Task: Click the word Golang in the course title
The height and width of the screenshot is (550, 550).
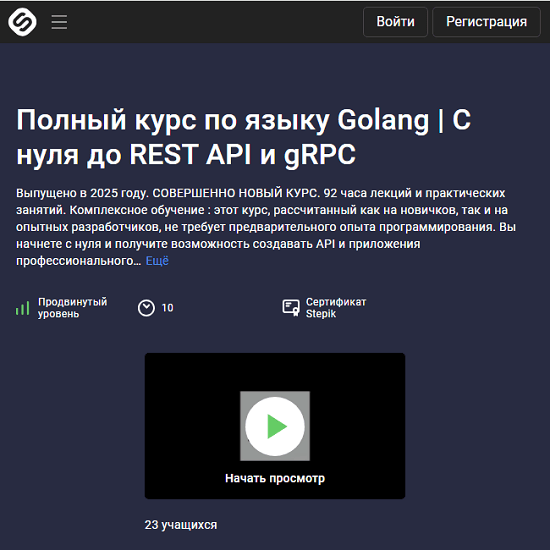Action: (383, 120)
